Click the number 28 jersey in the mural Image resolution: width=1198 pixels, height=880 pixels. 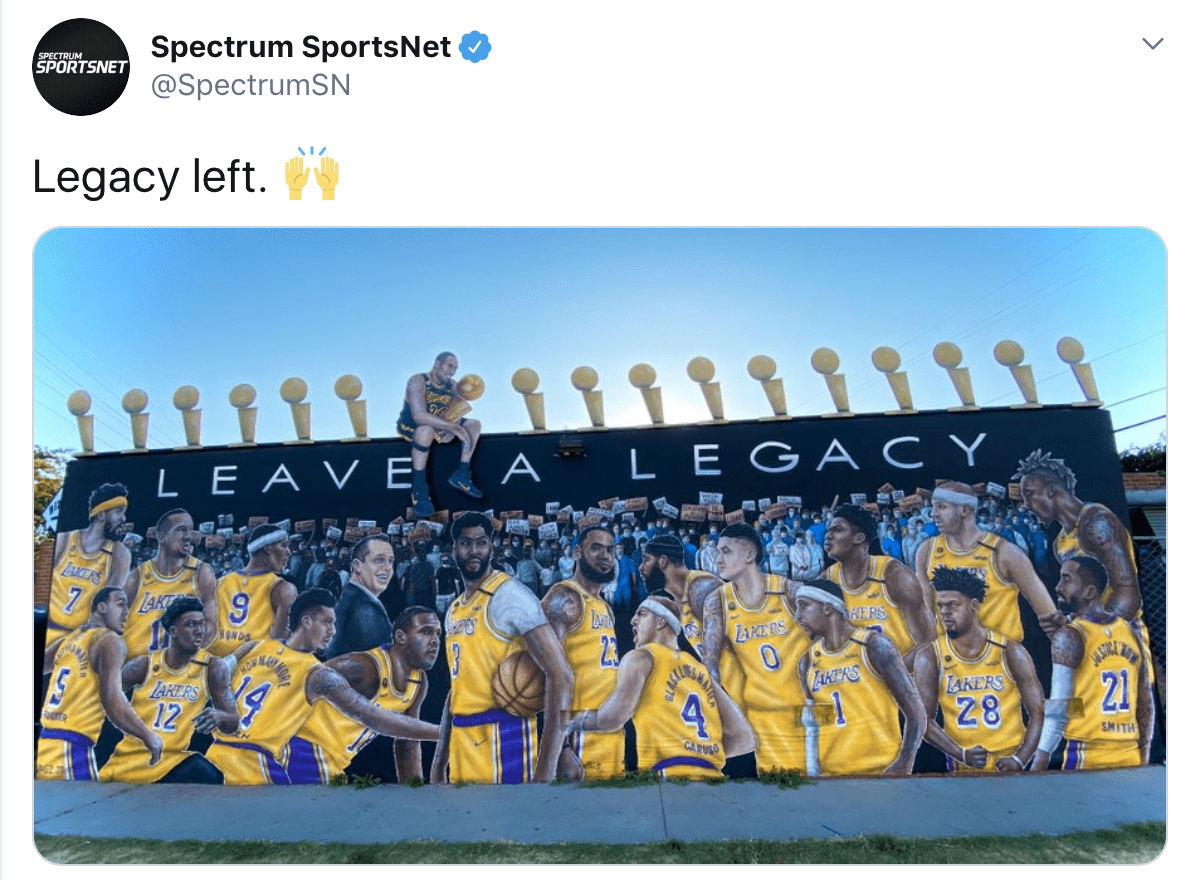975,703
